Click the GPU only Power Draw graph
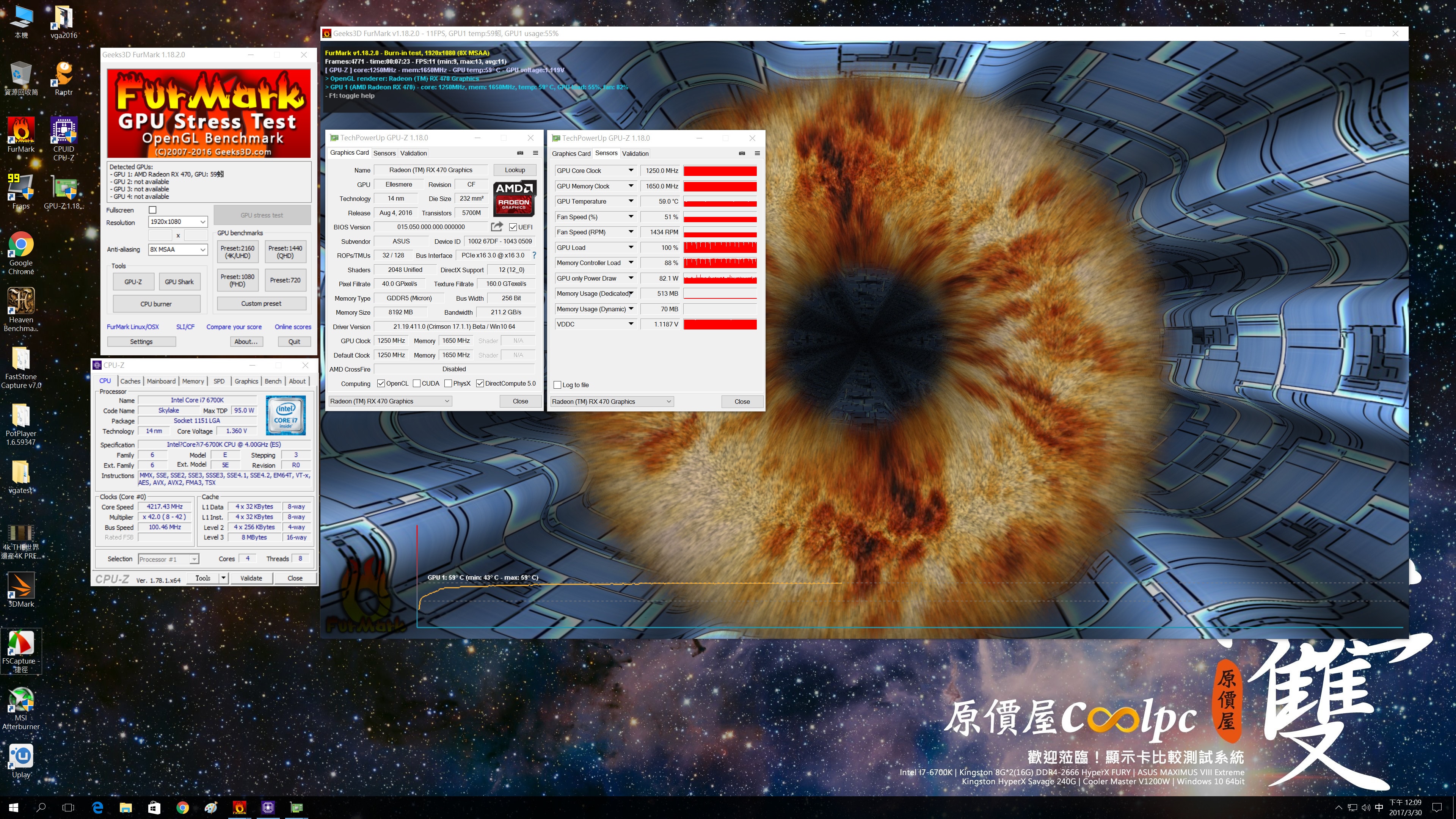Viewport: 1456px width, 819px height. click(720, 278)
